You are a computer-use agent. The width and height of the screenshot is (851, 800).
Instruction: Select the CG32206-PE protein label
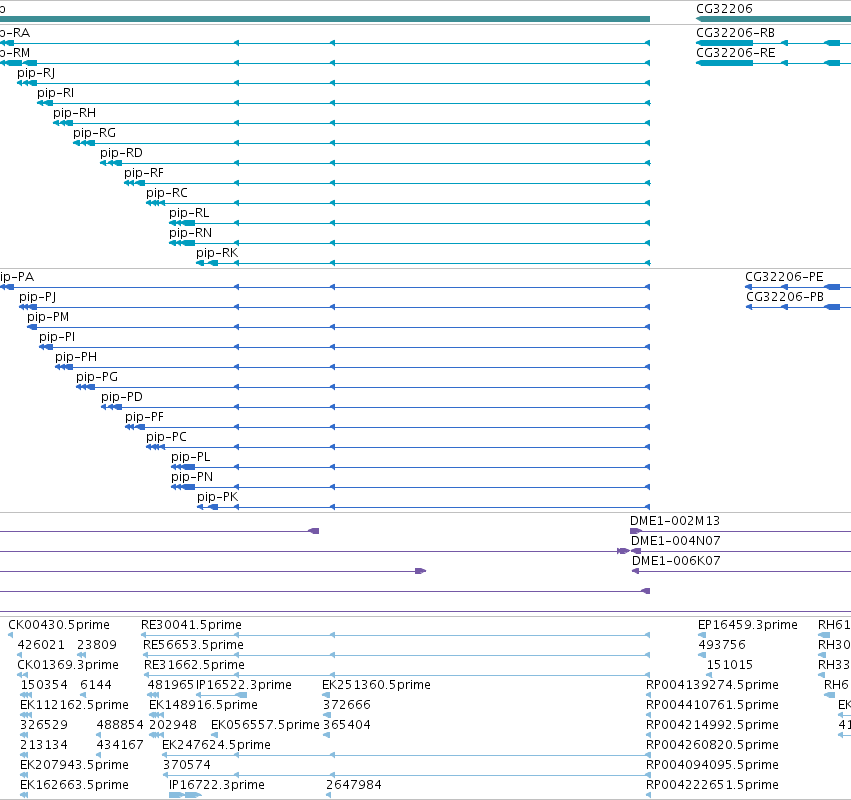click(x=784, y=277)
